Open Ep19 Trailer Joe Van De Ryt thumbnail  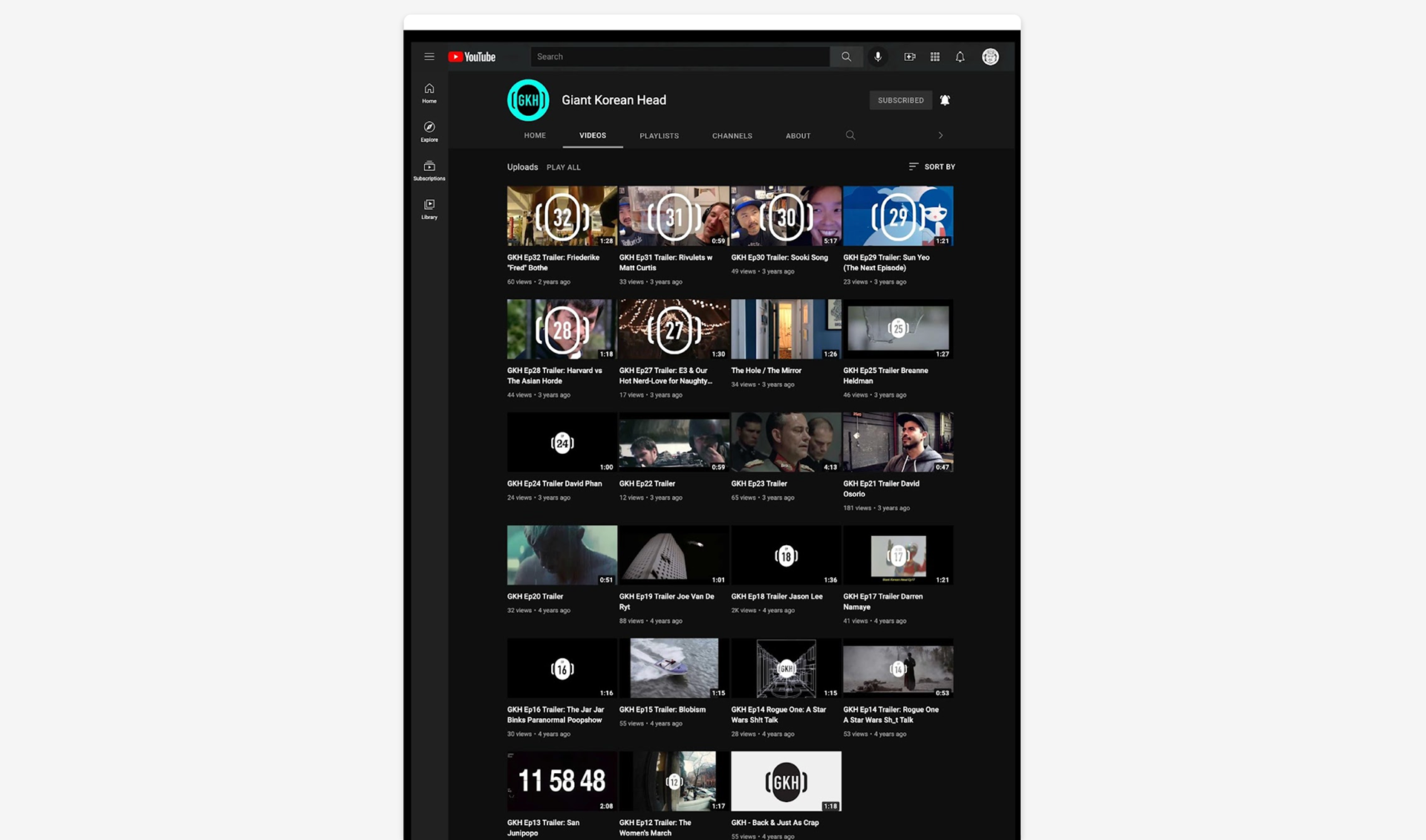click(674, 555)
